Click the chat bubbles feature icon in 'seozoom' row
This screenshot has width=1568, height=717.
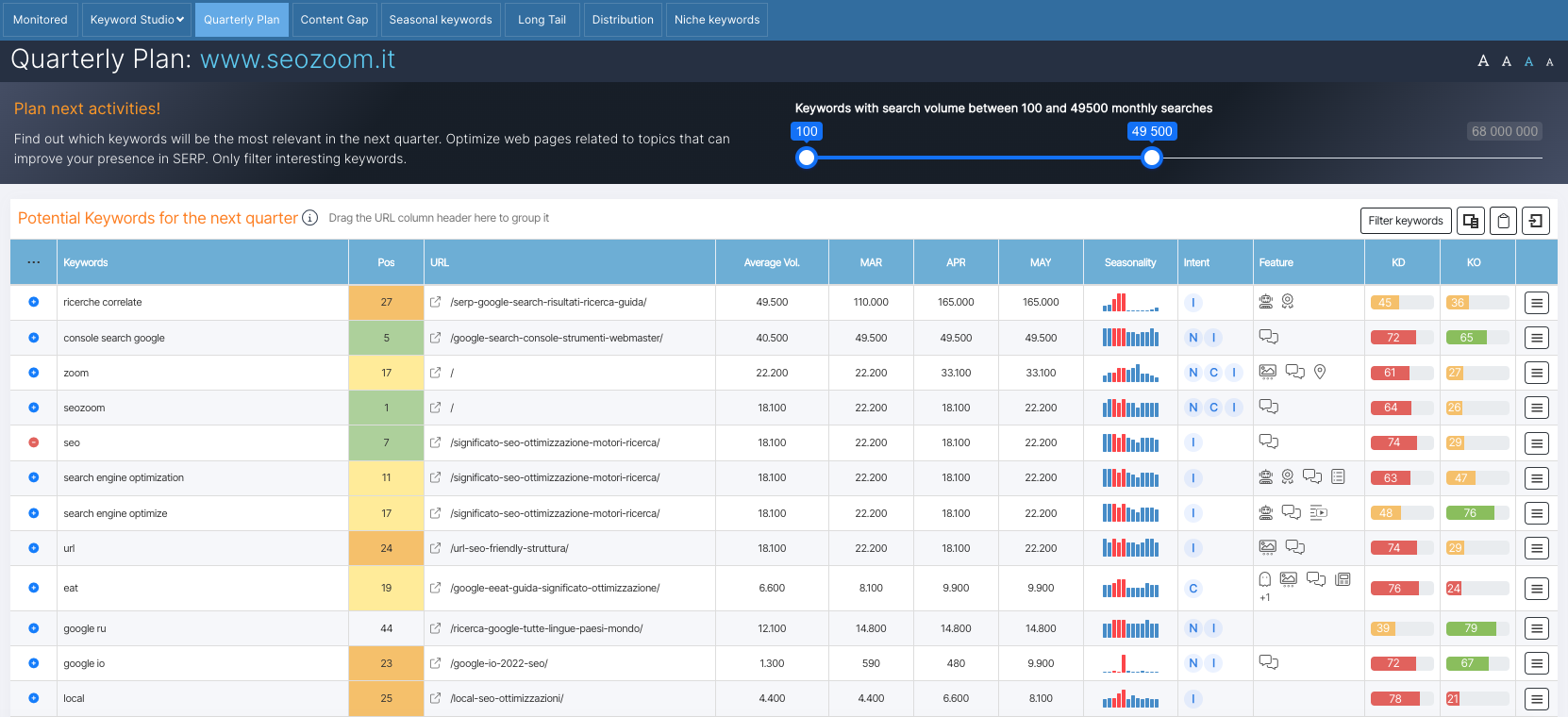coord(1269,407)
